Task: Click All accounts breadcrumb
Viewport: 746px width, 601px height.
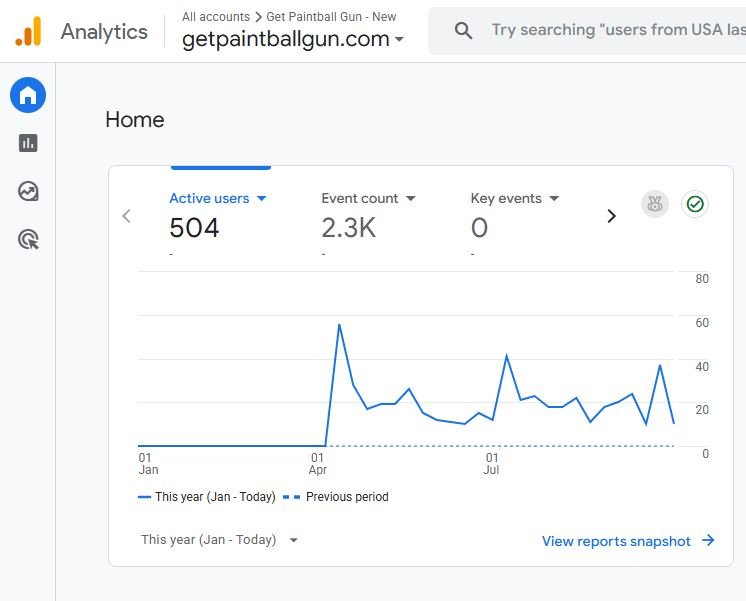Action: coord(216,17)
